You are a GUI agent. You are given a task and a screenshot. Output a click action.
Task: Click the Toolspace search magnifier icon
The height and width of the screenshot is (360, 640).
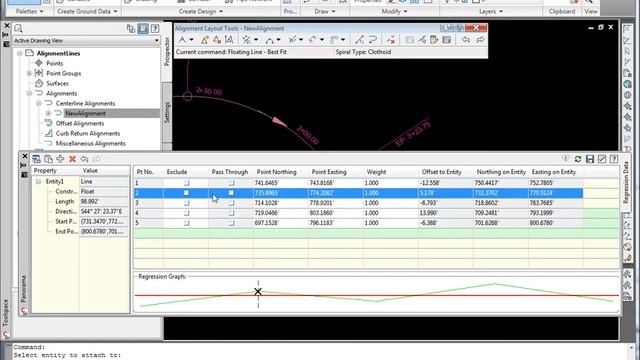point(18,29)
